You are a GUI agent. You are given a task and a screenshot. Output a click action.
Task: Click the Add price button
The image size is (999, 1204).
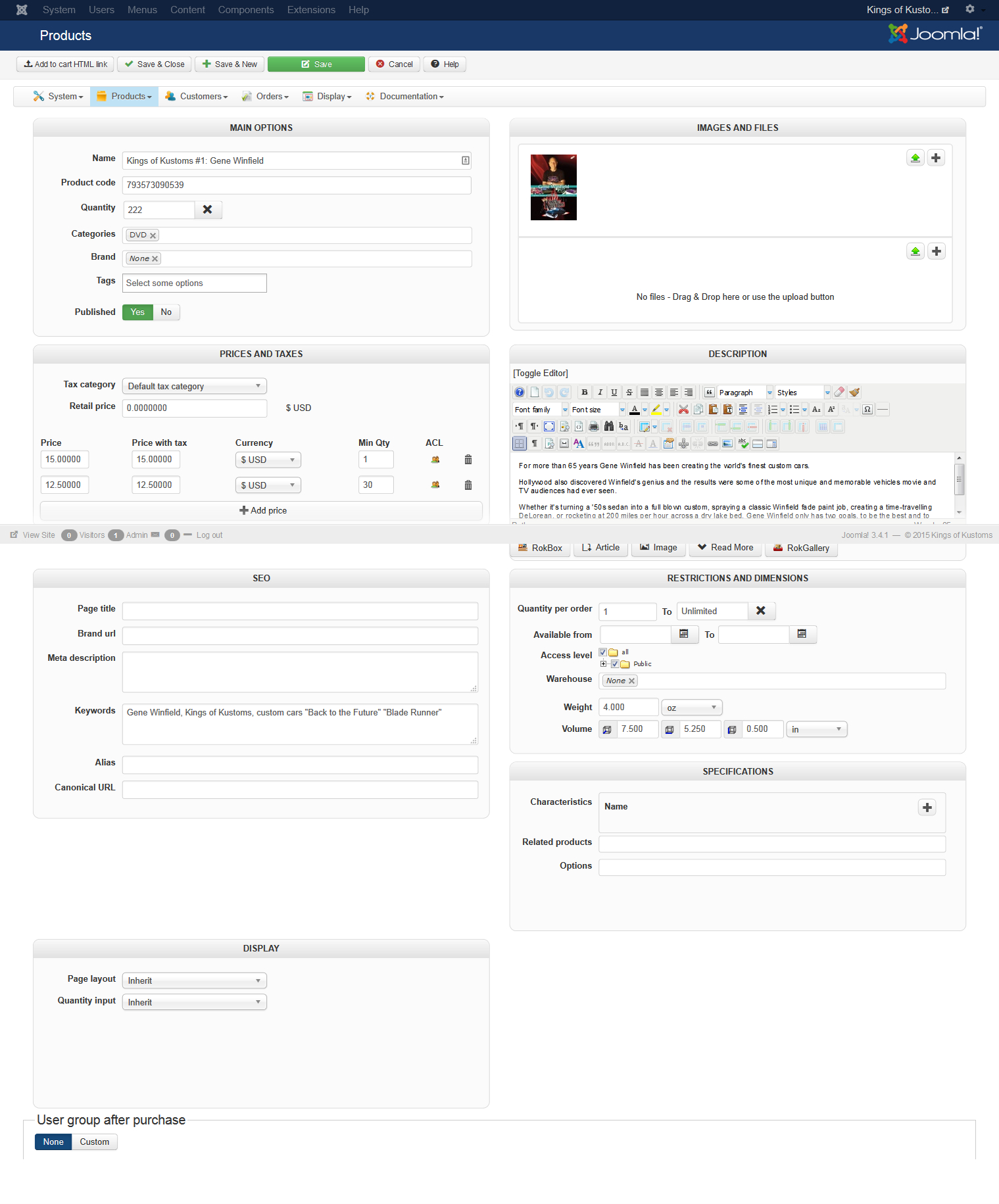point(262,511)
